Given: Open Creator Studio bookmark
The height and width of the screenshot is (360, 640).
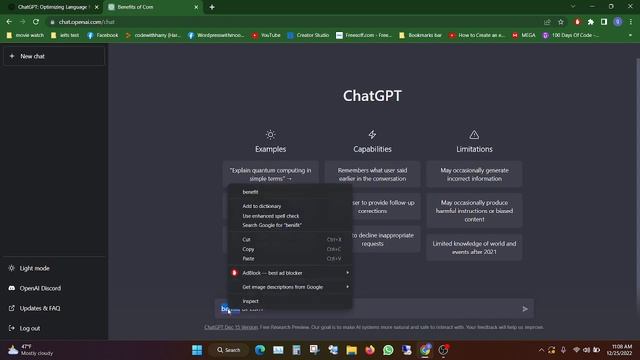Looking at the screenshot, I should coord(308,35).
